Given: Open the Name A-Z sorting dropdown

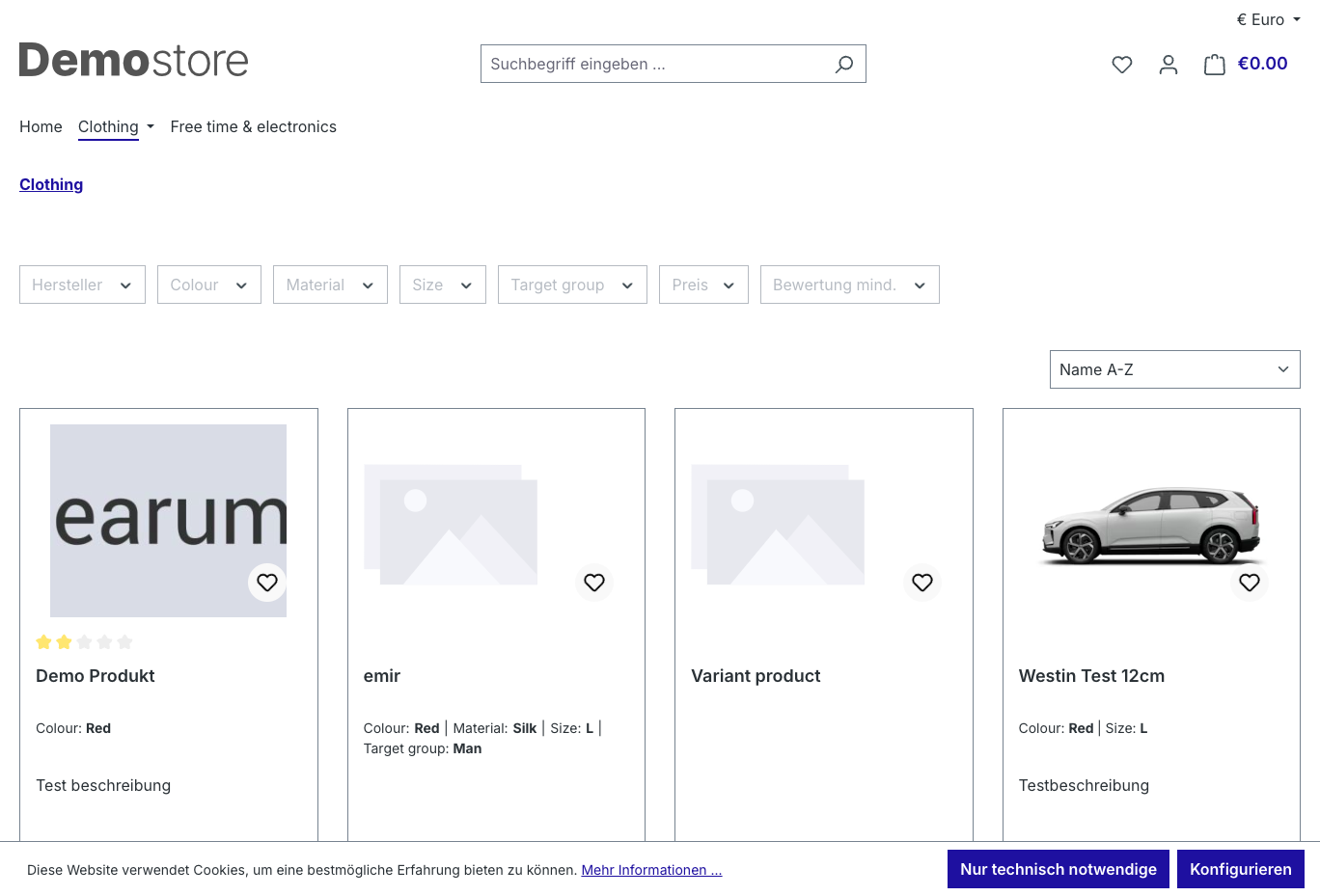Looking at the screenshot, I should (1174, 369).
